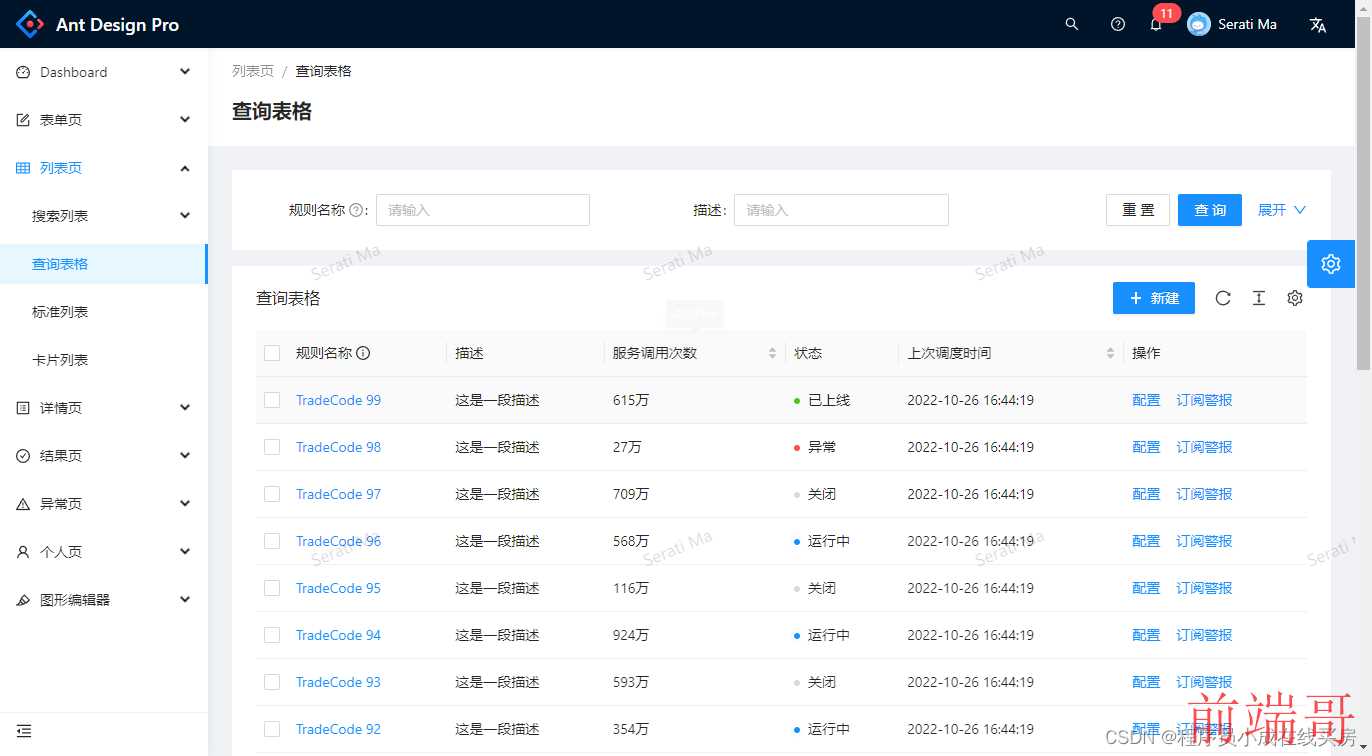
Task: Click the 结果页 check-circle icon
Action: pyautogui.click(x=23, y=456)
